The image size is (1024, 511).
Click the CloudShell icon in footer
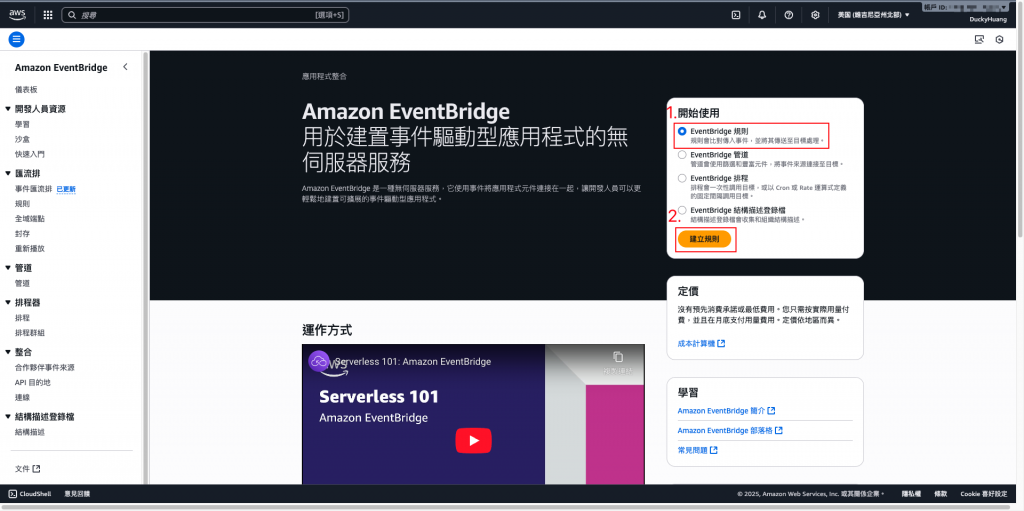(x=12, y=494)
